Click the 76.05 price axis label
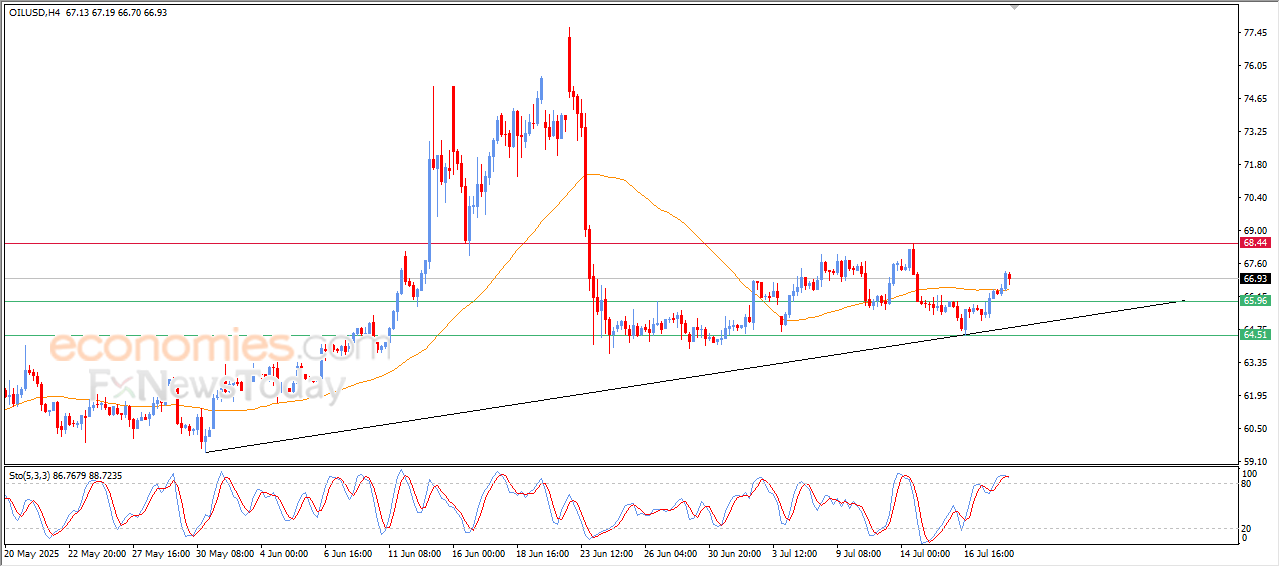Image resolution: width=1280 pixels, height=567 pixels. click(x=1256, y=66)
